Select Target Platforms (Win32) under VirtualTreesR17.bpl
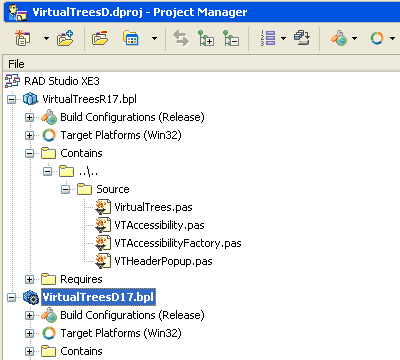400x360 pixels. pos(121,135)
